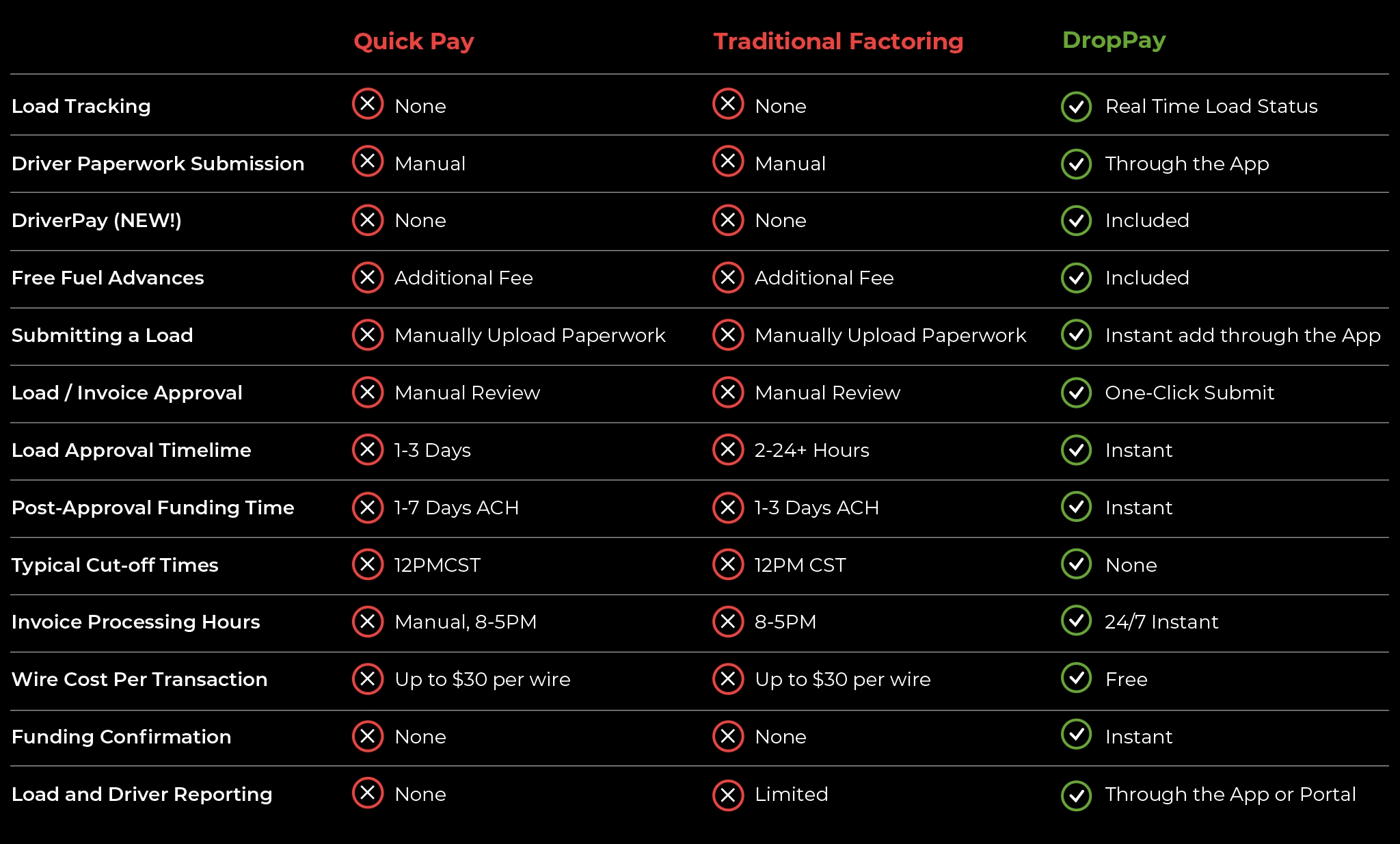Click red X icon beside Limited
Image resolution: width=1400 pixels, height=844 pixels.
coord(728,795)
